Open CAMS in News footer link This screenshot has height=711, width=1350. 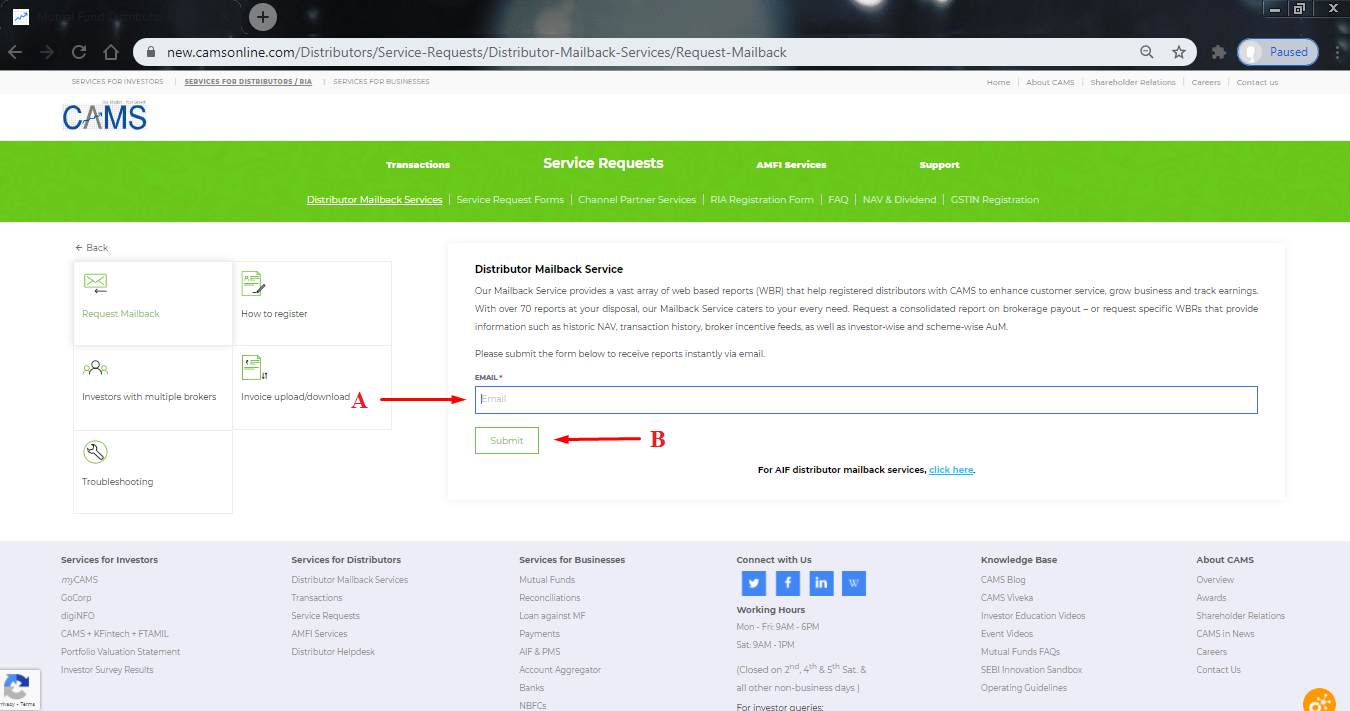pyautogui.click(x=1225, y=634)
